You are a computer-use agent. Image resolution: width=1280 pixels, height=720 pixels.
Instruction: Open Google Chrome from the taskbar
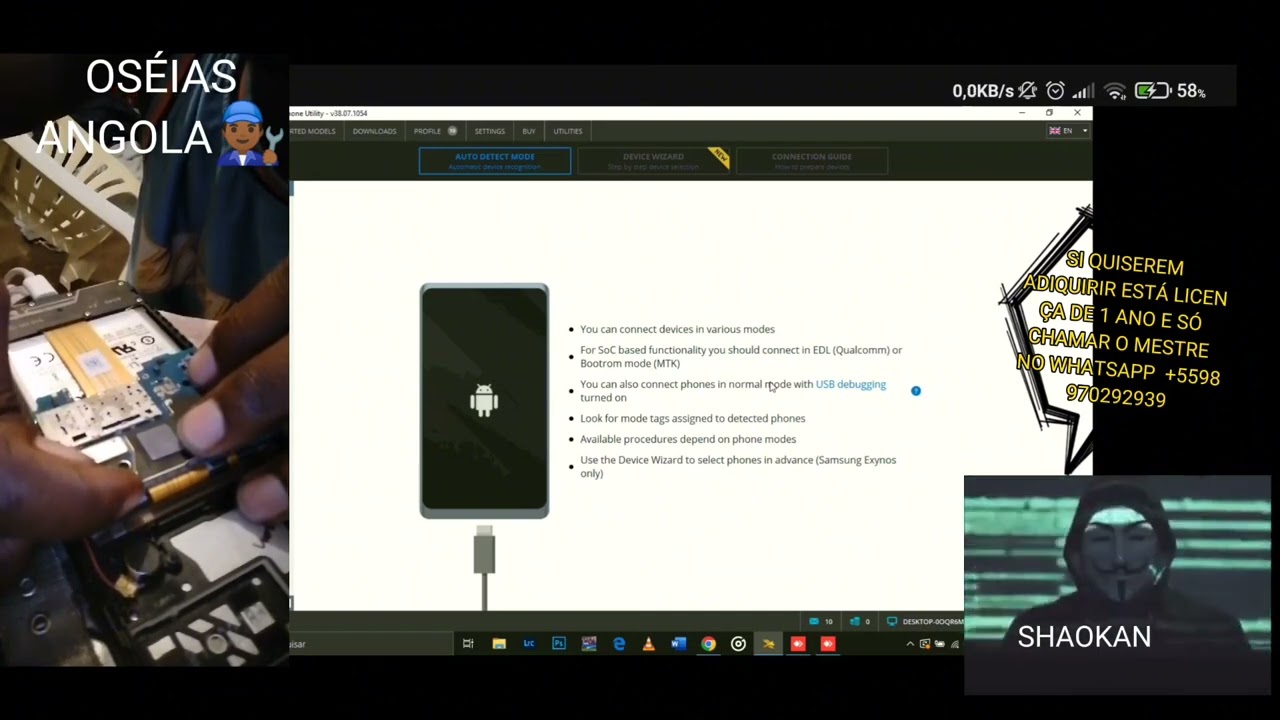(708, 644)
